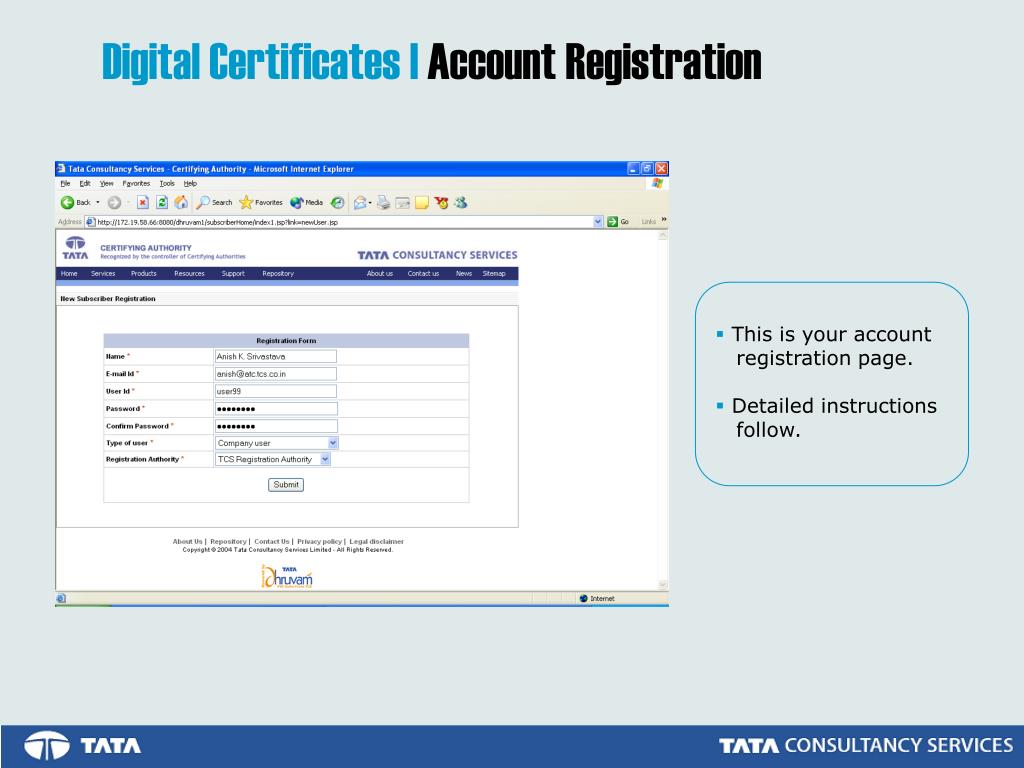Click the footer Repository link
Viewport: 1024px width, 768px height.
click(x=229, y=541)
